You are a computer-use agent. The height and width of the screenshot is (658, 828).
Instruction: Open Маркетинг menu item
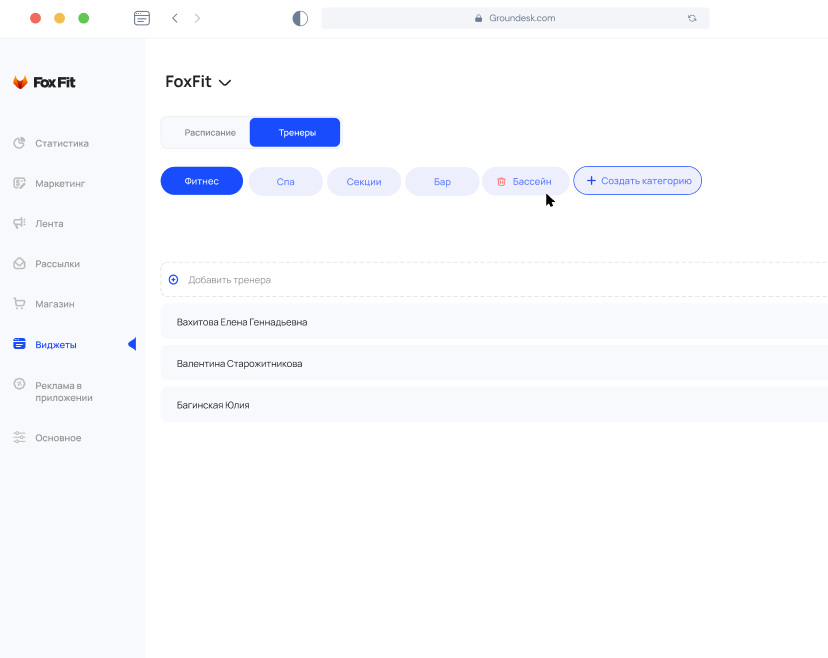[60, 183]
